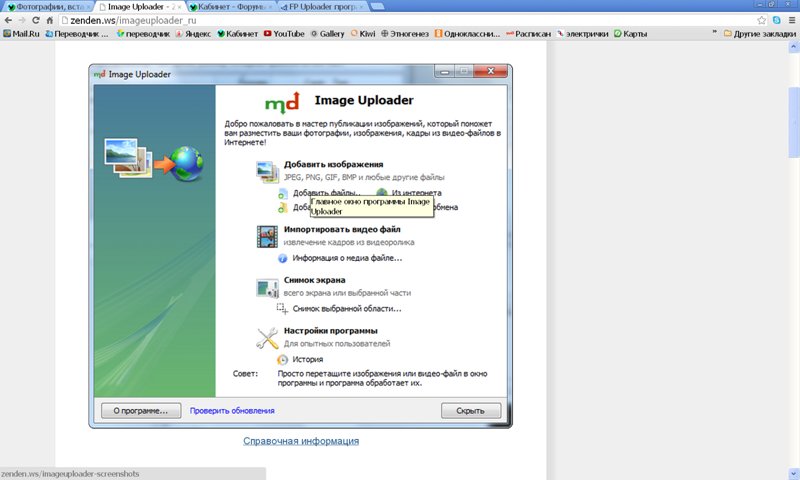This screenshot has height=480, width=800.
Task: Open the 'Другие закладки' bookmarks folder
Action: (x=760, y=34)
